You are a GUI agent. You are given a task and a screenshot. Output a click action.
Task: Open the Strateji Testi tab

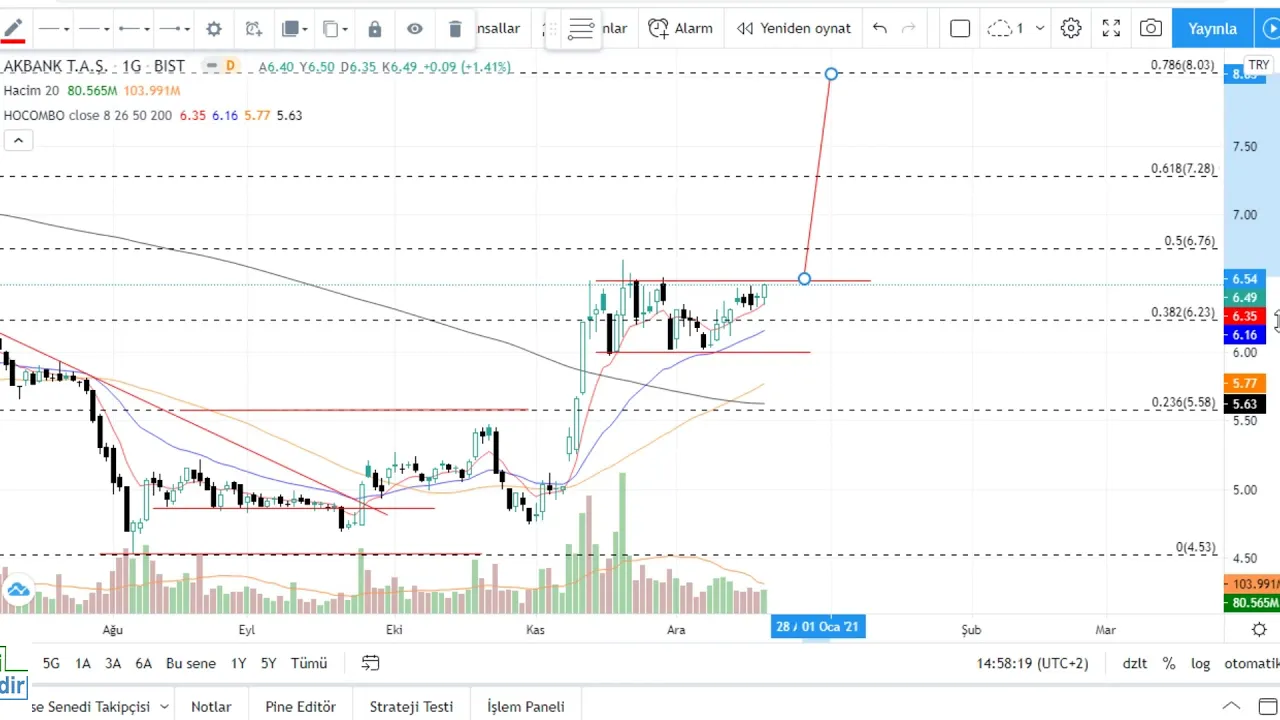[x=411, y=706]
